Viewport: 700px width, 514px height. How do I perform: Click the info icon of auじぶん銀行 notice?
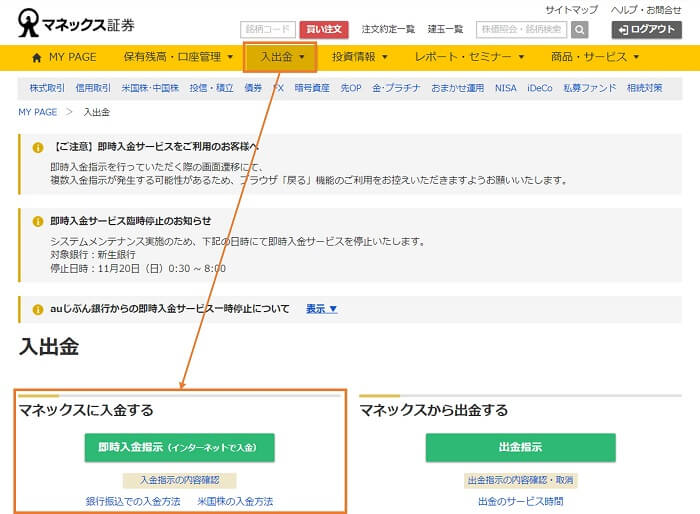click(38, 309)
